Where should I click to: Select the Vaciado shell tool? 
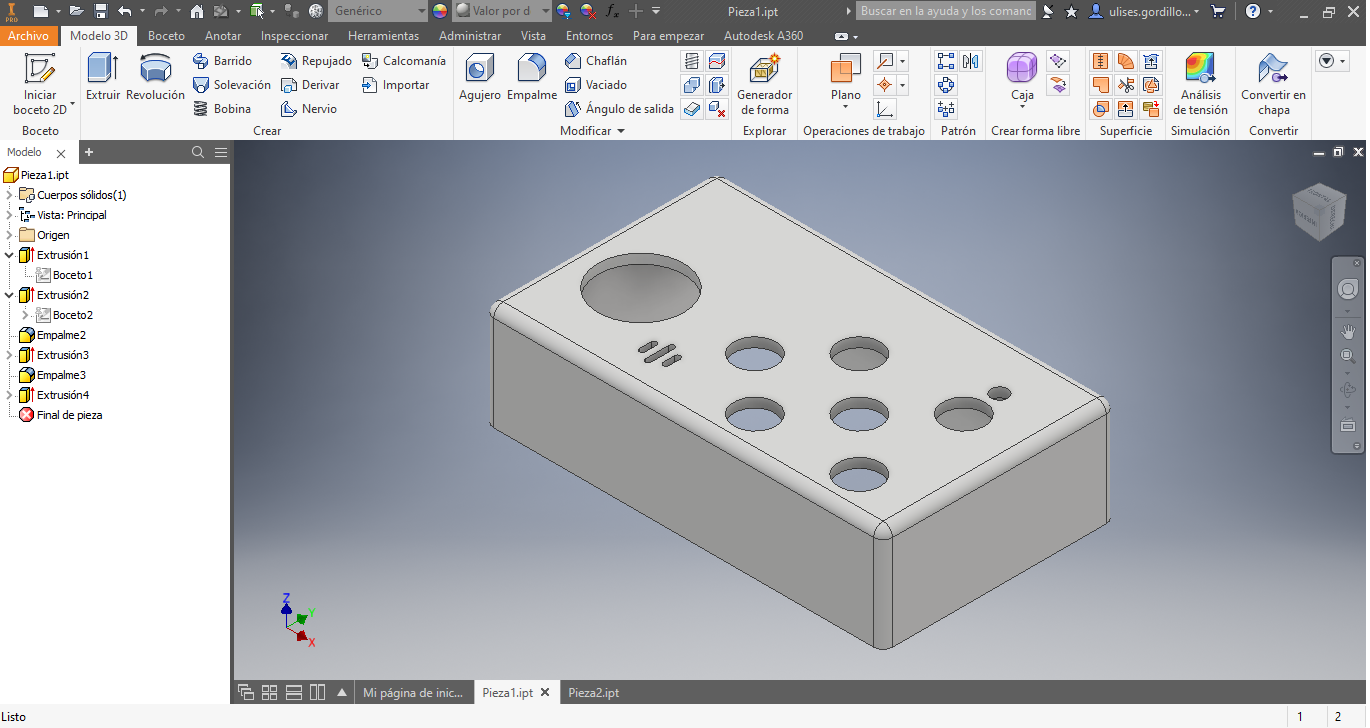click(596, 85)
